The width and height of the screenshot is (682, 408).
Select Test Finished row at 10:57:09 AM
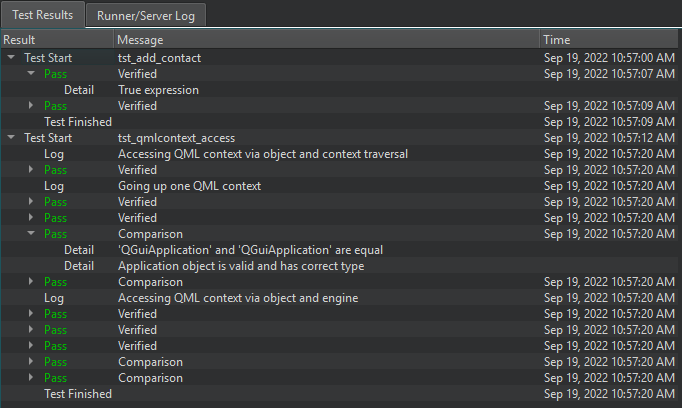point(78,122)
